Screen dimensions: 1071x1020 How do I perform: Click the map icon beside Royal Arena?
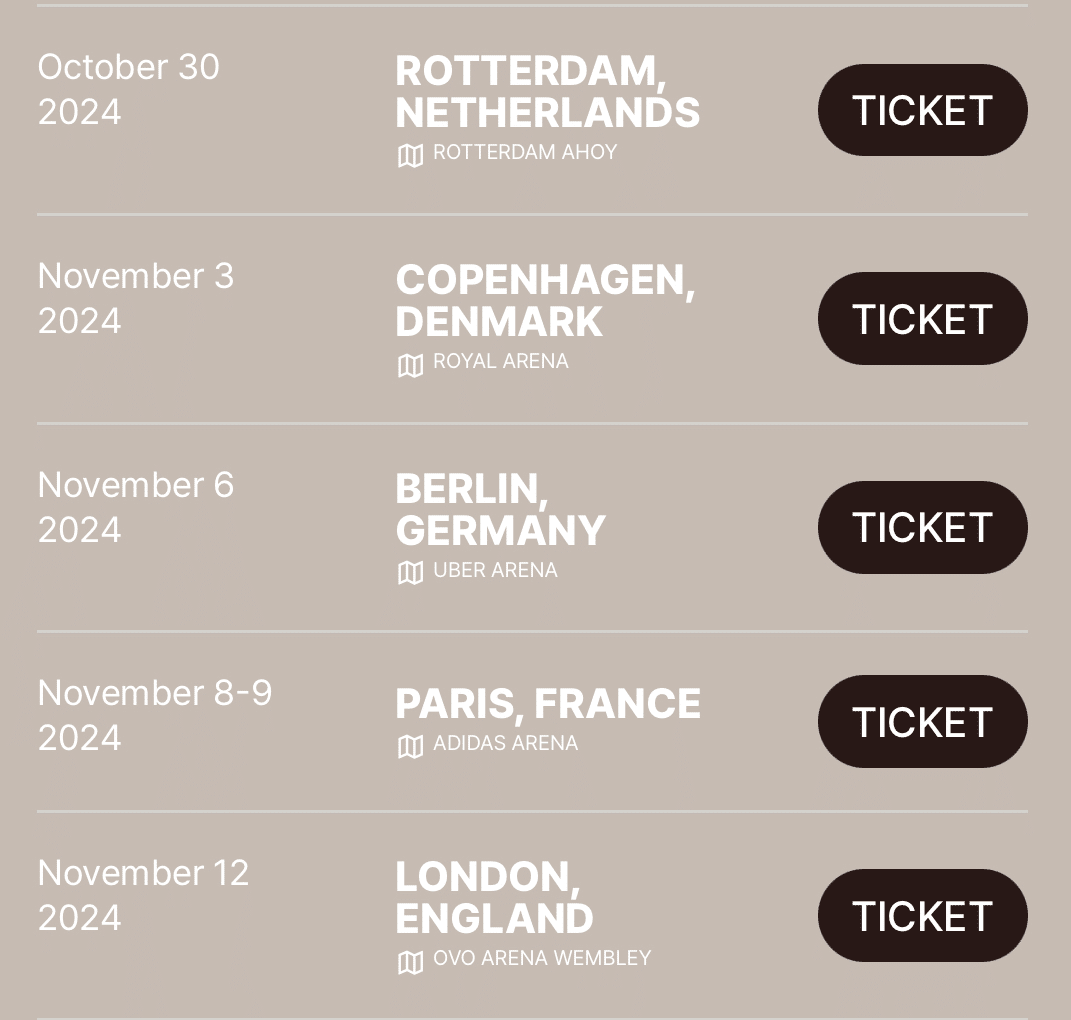coord(411,366)
